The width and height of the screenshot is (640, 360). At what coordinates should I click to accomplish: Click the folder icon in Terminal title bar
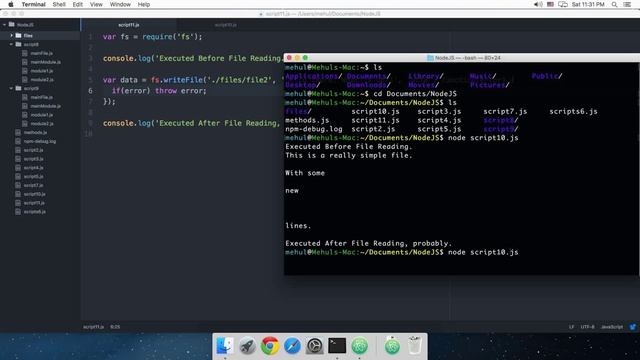430,58
